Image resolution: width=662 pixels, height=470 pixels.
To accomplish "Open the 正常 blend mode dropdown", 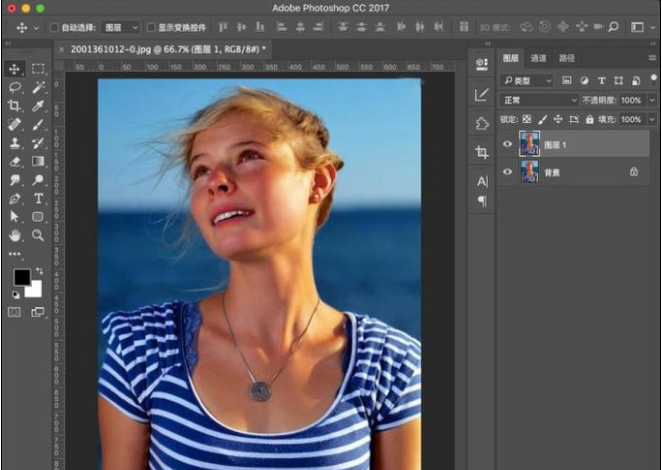I will (x=539, y=101).
